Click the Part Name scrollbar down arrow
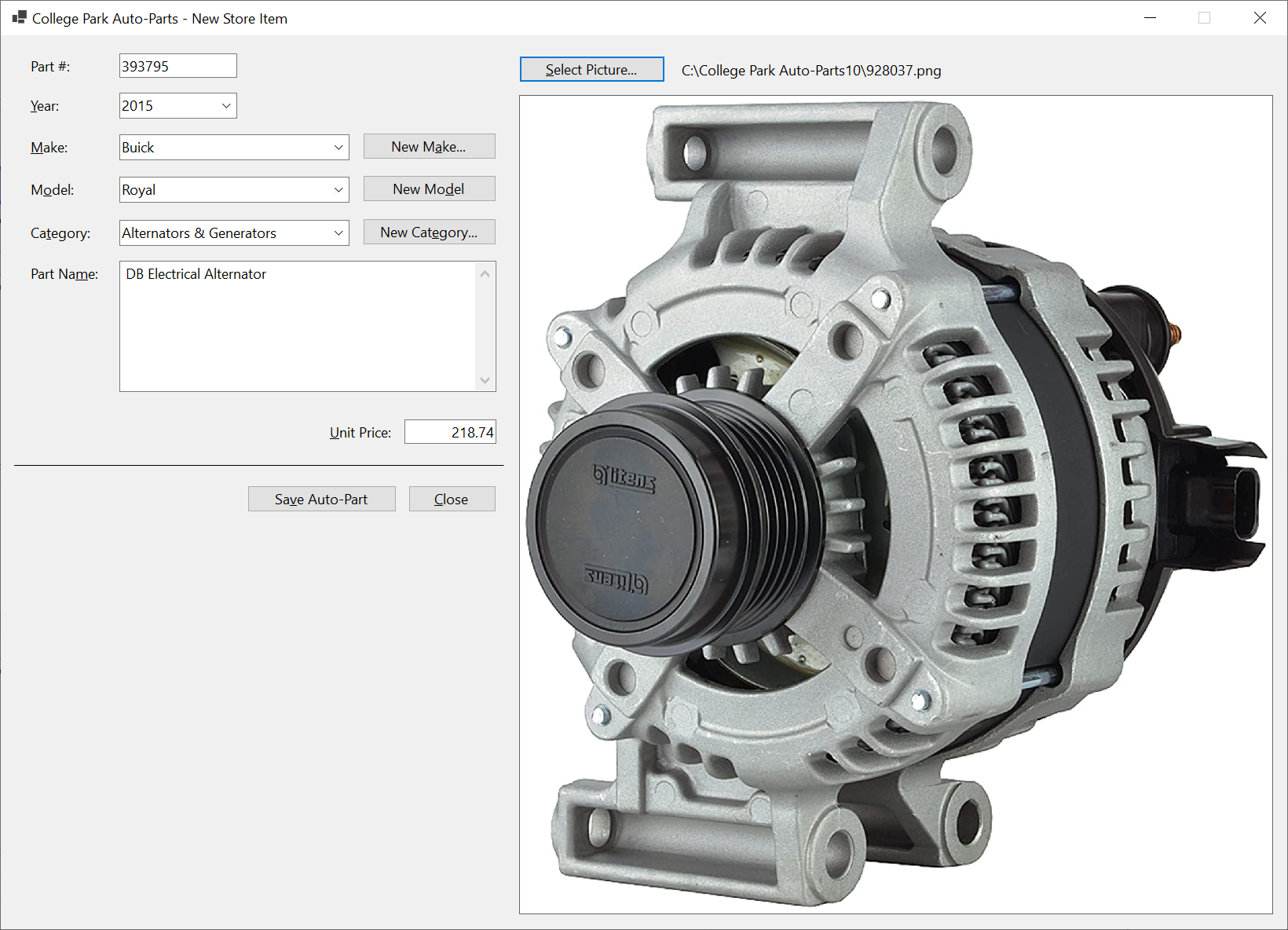The height and width of the screenshot is (930, 1288). (x=485, y=380)
